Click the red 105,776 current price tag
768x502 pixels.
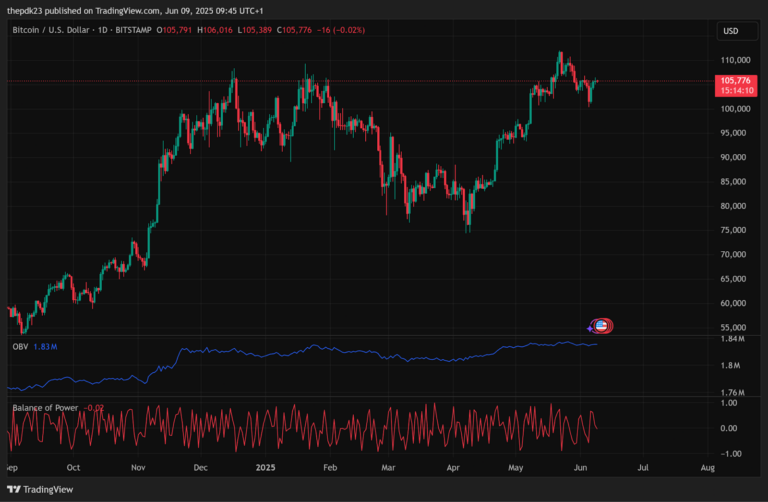[735, 80]
